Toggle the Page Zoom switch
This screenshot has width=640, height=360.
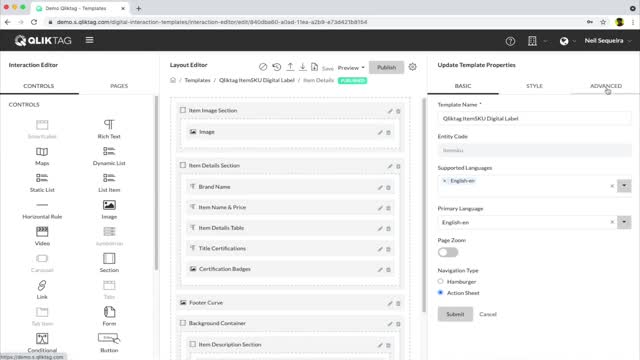tap(448, 252)
